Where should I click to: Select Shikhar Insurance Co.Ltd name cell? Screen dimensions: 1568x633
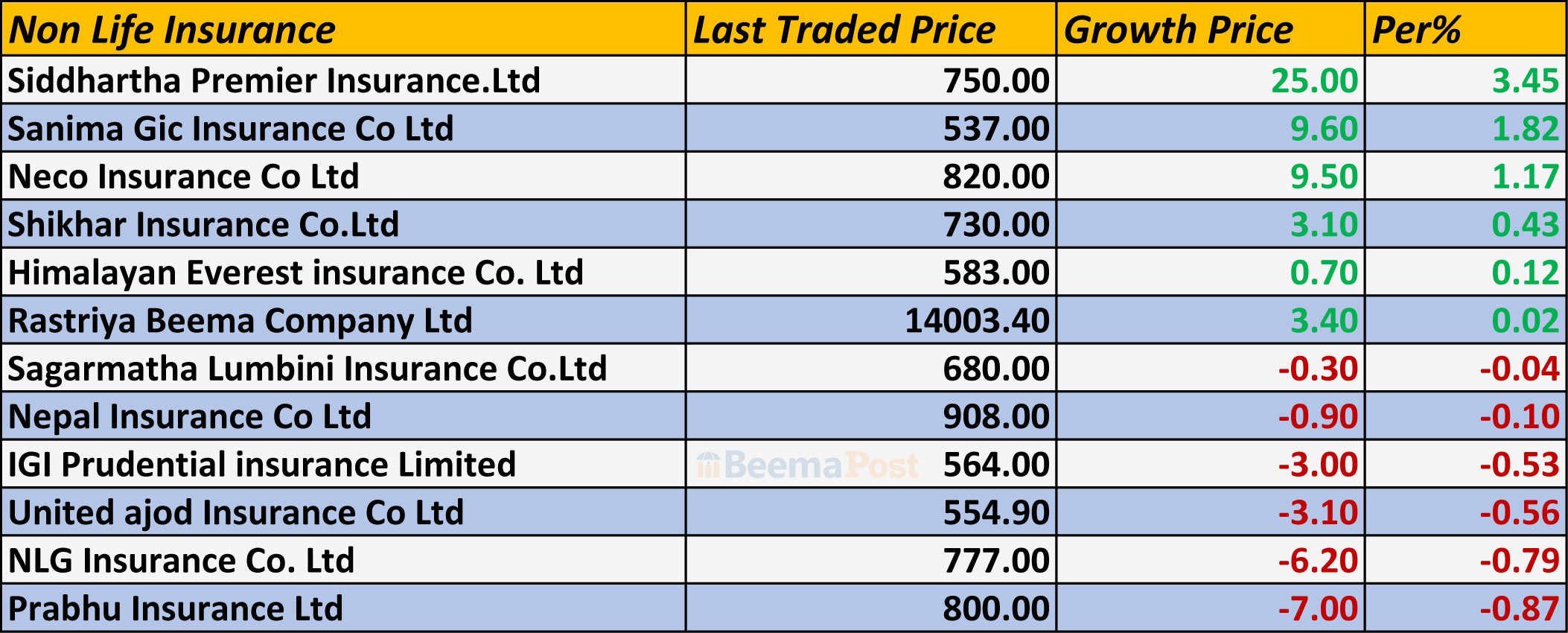point(203,225)
